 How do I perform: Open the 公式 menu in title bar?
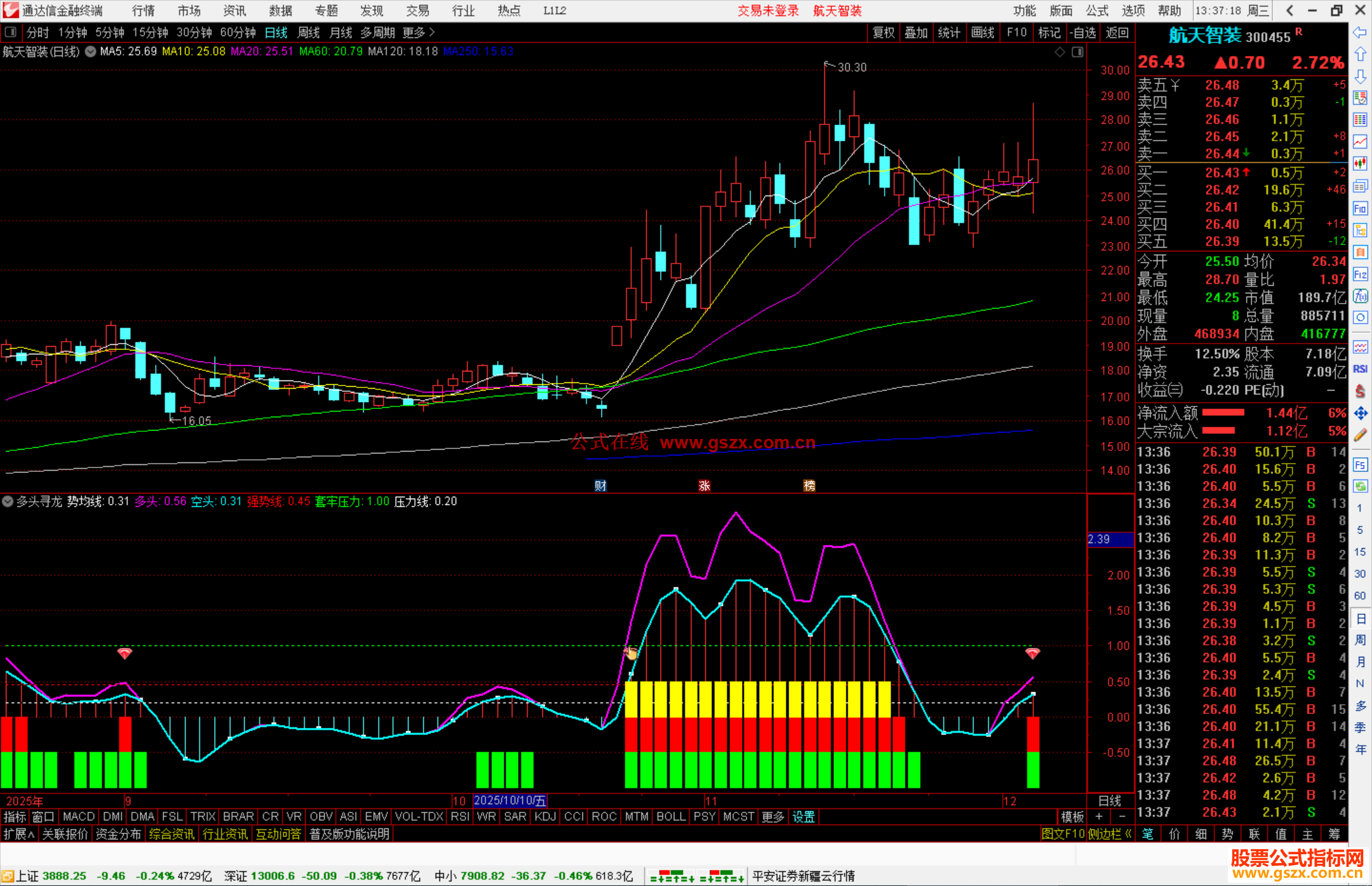(1096, 11)
